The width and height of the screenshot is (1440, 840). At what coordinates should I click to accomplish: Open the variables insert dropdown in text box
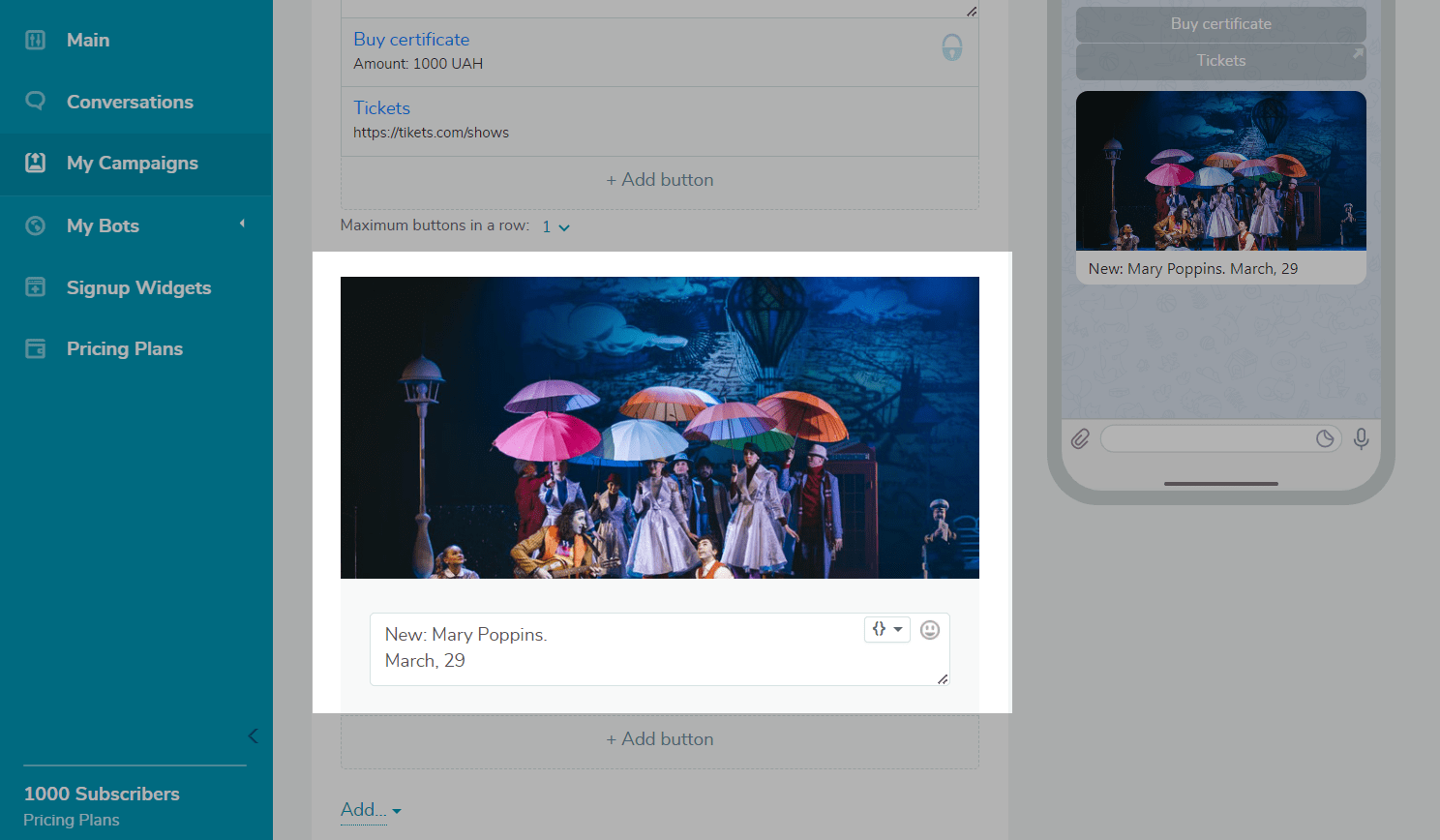pyautogui.click(x=886, y=629)
